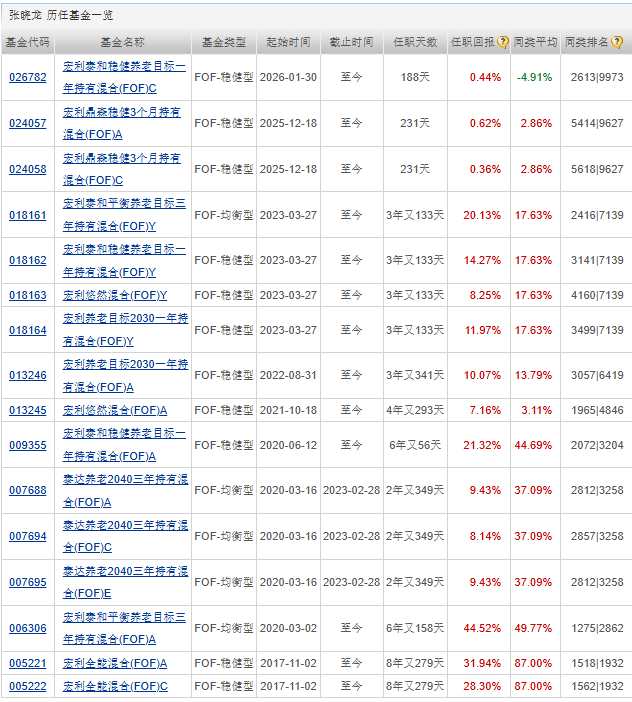Select the 20.13% return value
The height and width of the screenshot is (702, 632).
click(x=482, y=215)
